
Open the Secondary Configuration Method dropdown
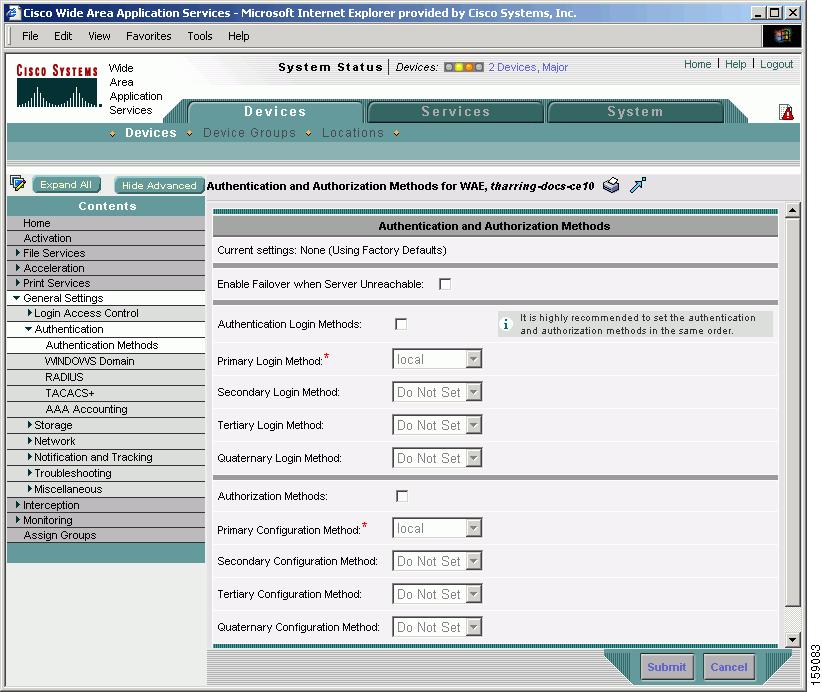pyautogui.click(x=437, y=561)
